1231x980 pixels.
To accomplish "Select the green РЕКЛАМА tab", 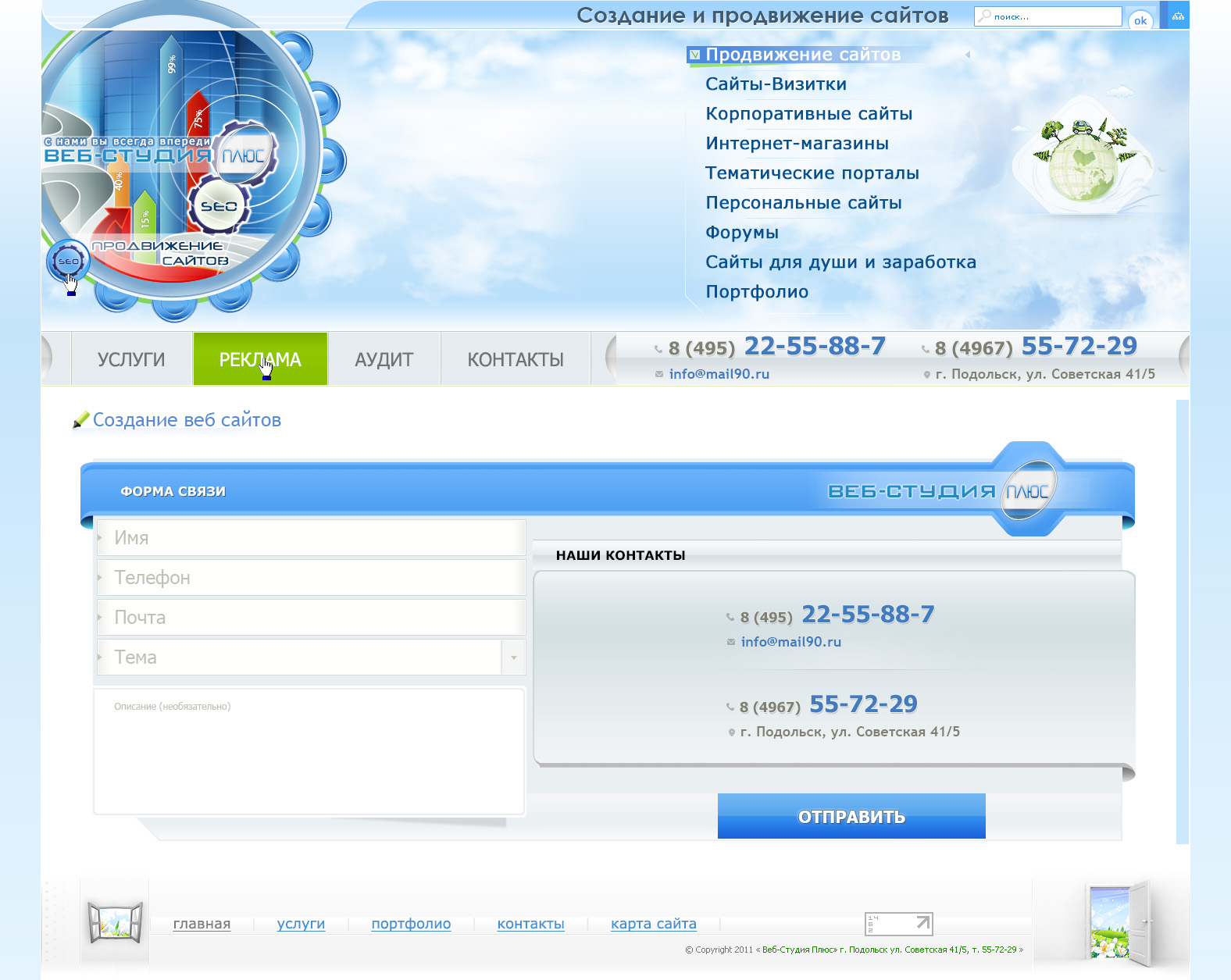I will (x=260, y=359).
